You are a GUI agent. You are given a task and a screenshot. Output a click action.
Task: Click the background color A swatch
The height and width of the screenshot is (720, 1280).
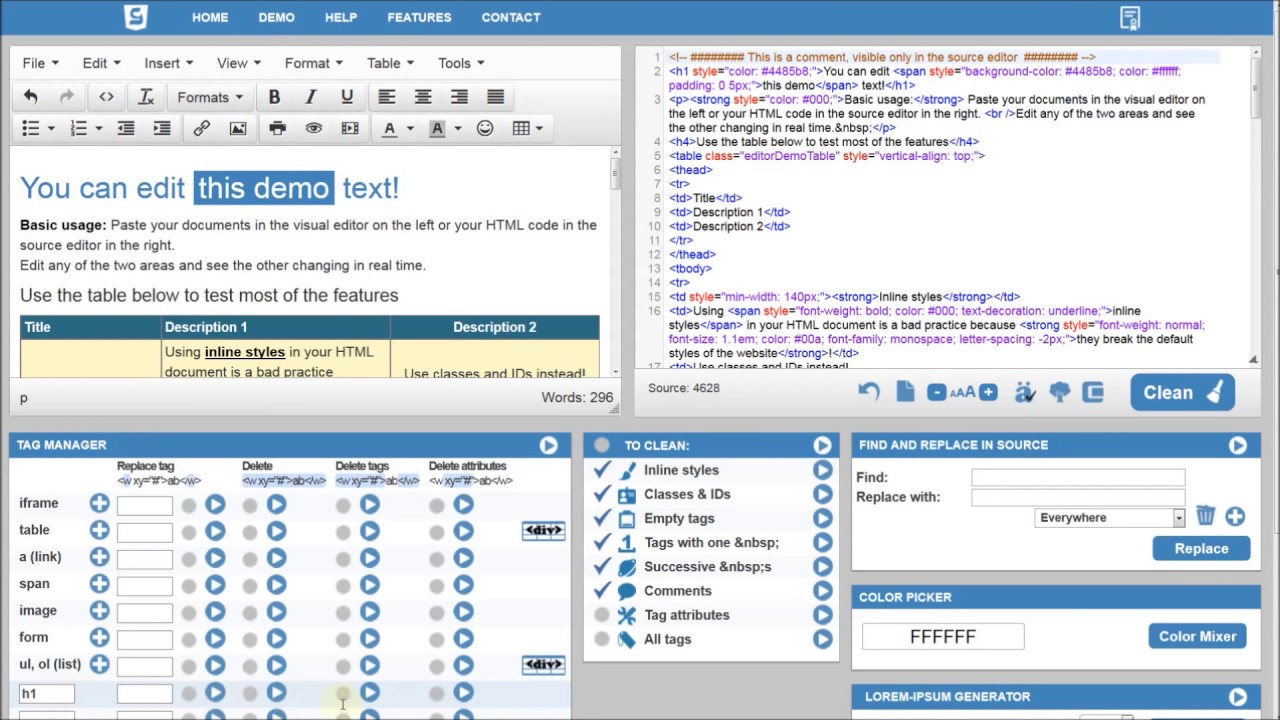(x=437, y=128)
